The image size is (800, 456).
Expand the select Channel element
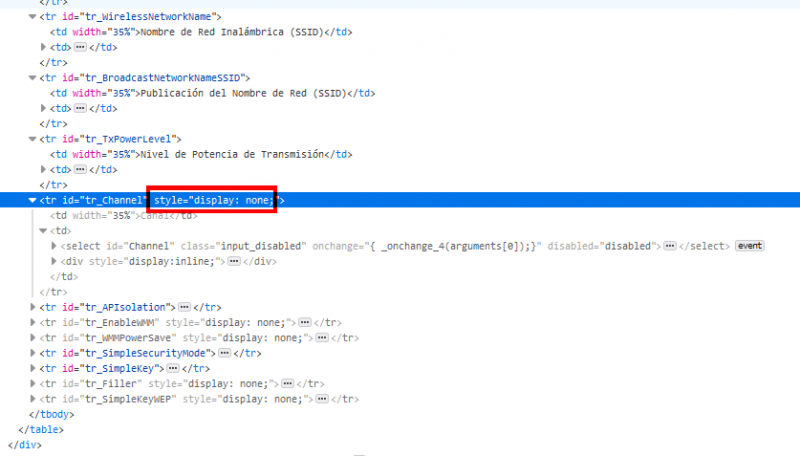[x=54, y=245]
